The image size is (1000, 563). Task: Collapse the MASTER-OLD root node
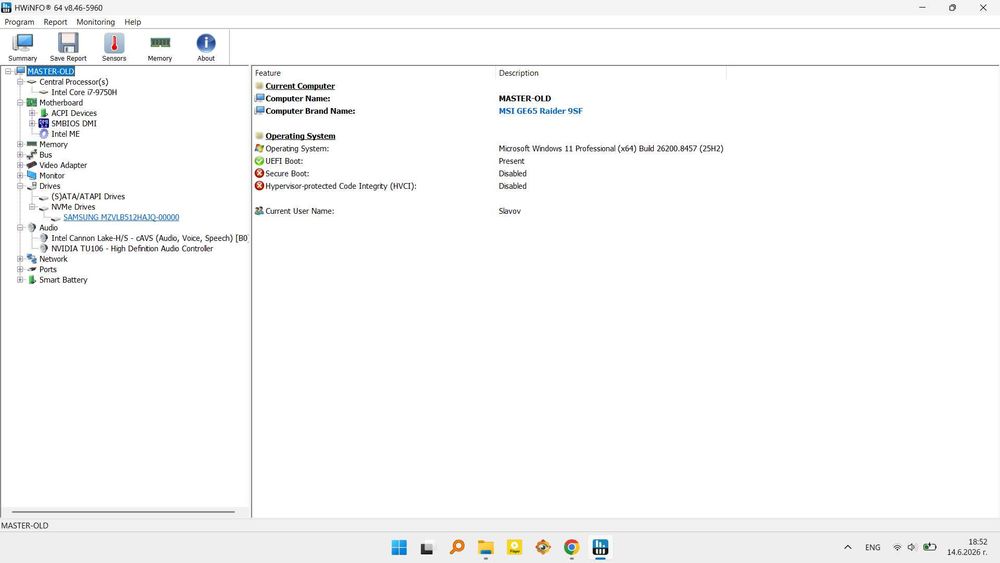pos(8,71)
